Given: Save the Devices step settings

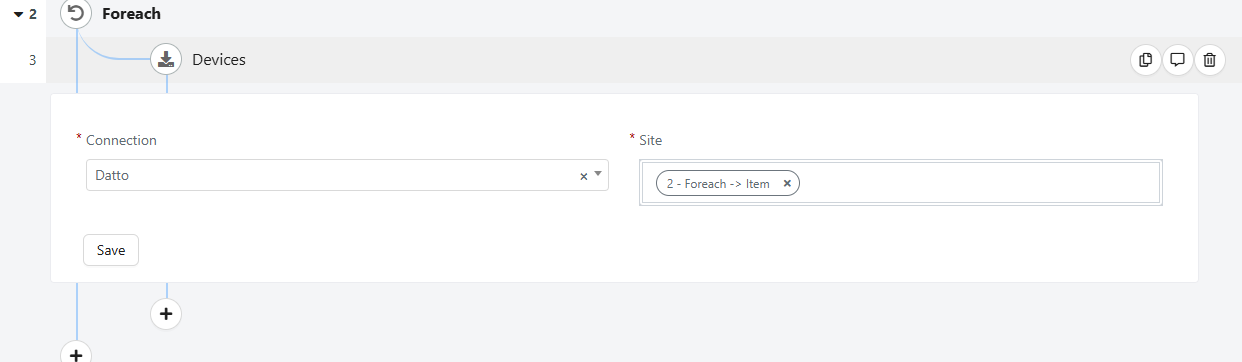Looking at the screenshot, I should pos(111,250).
